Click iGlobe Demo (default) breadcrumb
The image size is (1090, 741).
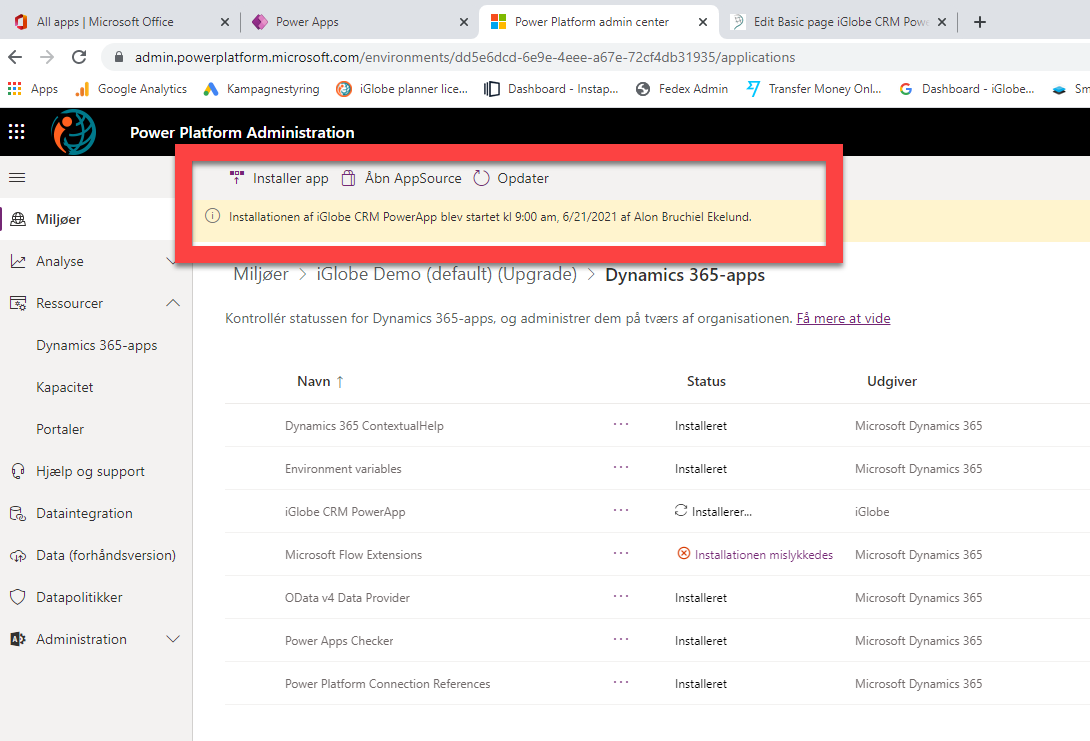point(447,275)
